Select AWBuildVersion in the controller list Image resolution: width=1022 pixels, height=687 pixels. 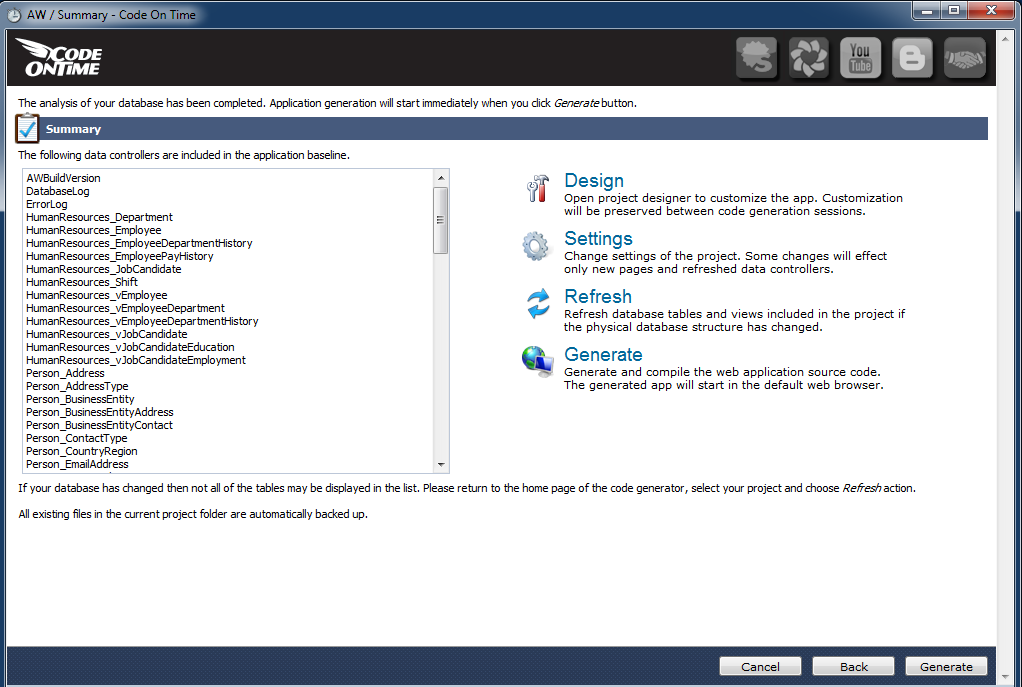pos(63,178)
